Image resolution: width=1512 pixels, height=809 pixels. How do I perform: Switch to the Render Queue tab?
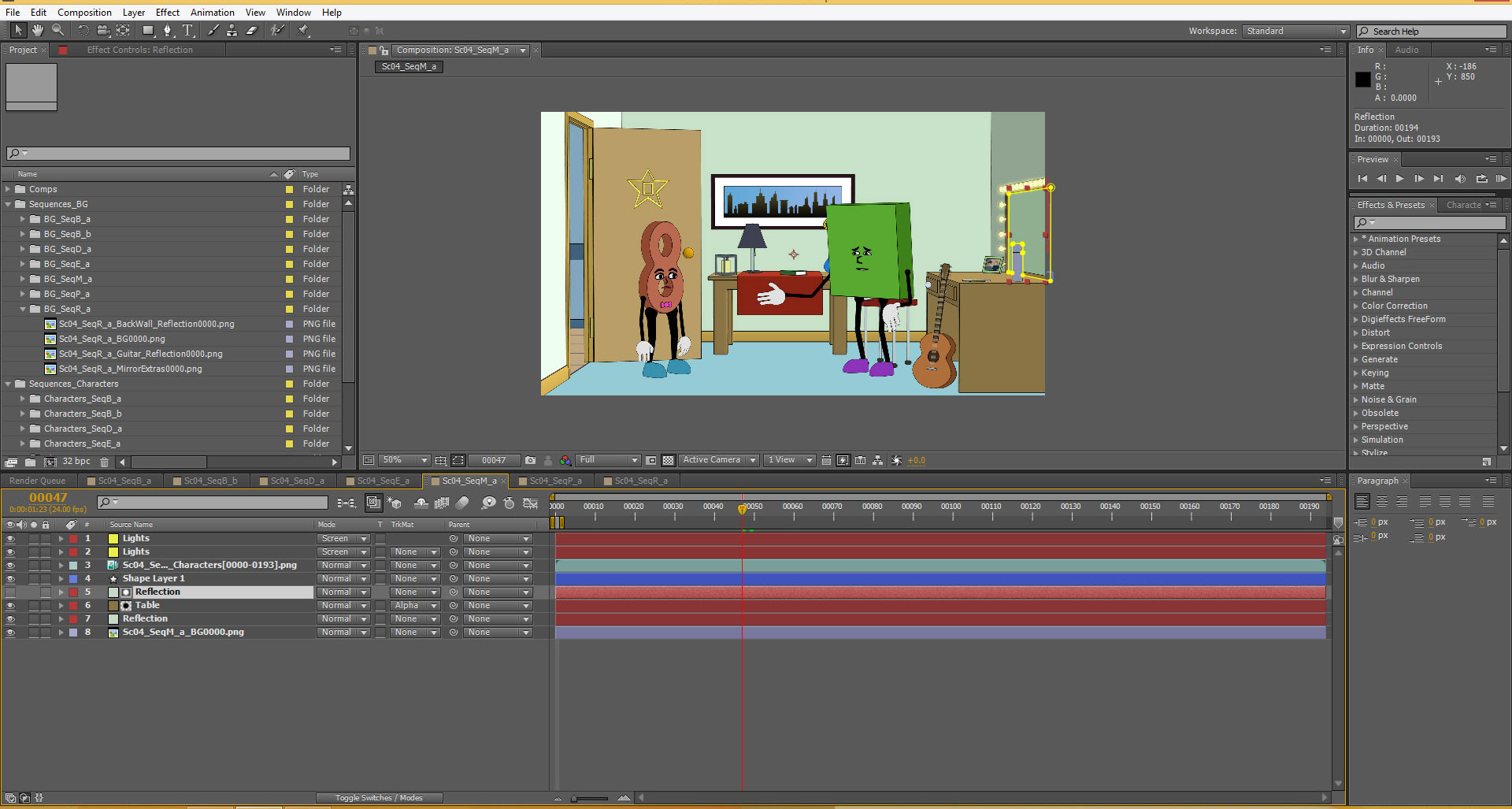[x=38, y=481]
